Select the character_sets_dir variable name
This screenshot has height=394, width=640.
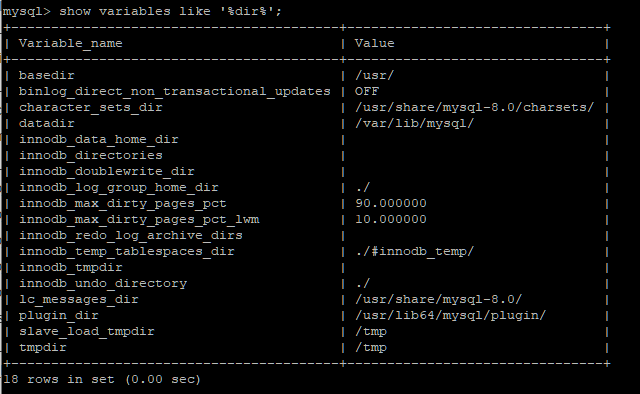(x=91, y=107)
